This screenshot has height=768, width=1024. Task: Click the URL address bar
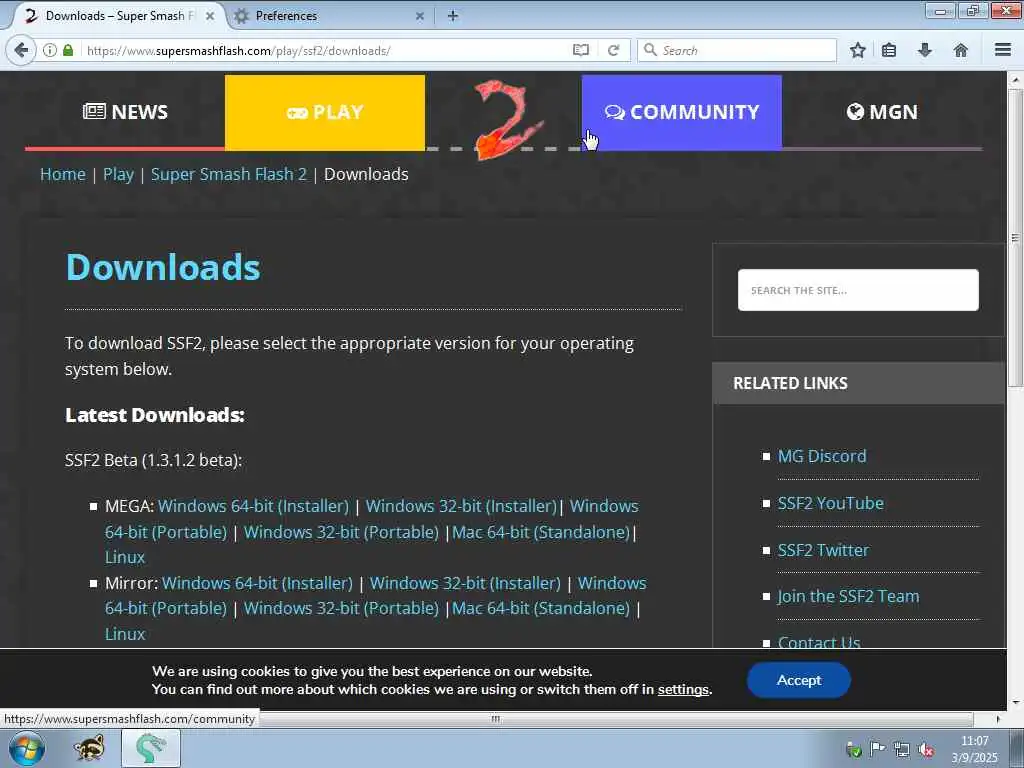(x=327, y=50)
